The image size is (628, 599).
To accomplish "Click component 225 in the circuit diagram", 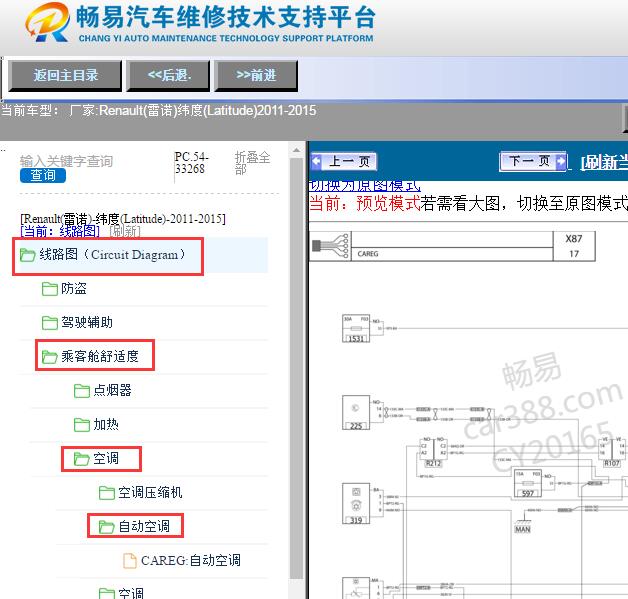I will click(356, 413).
